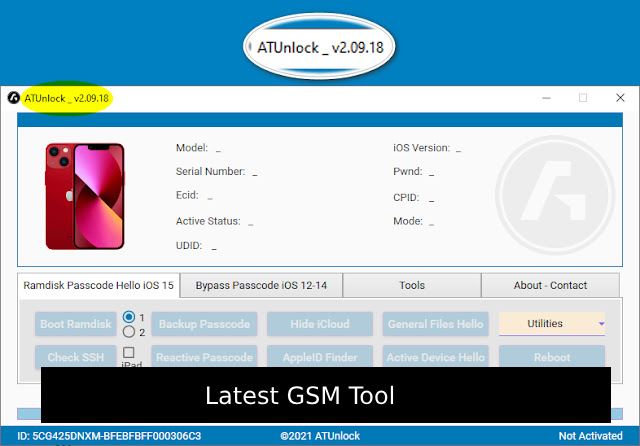The width and height of the screenshot is (640, 446).
Task: Click the Boot Ramdisk button
Action: [x=76, y=324]
